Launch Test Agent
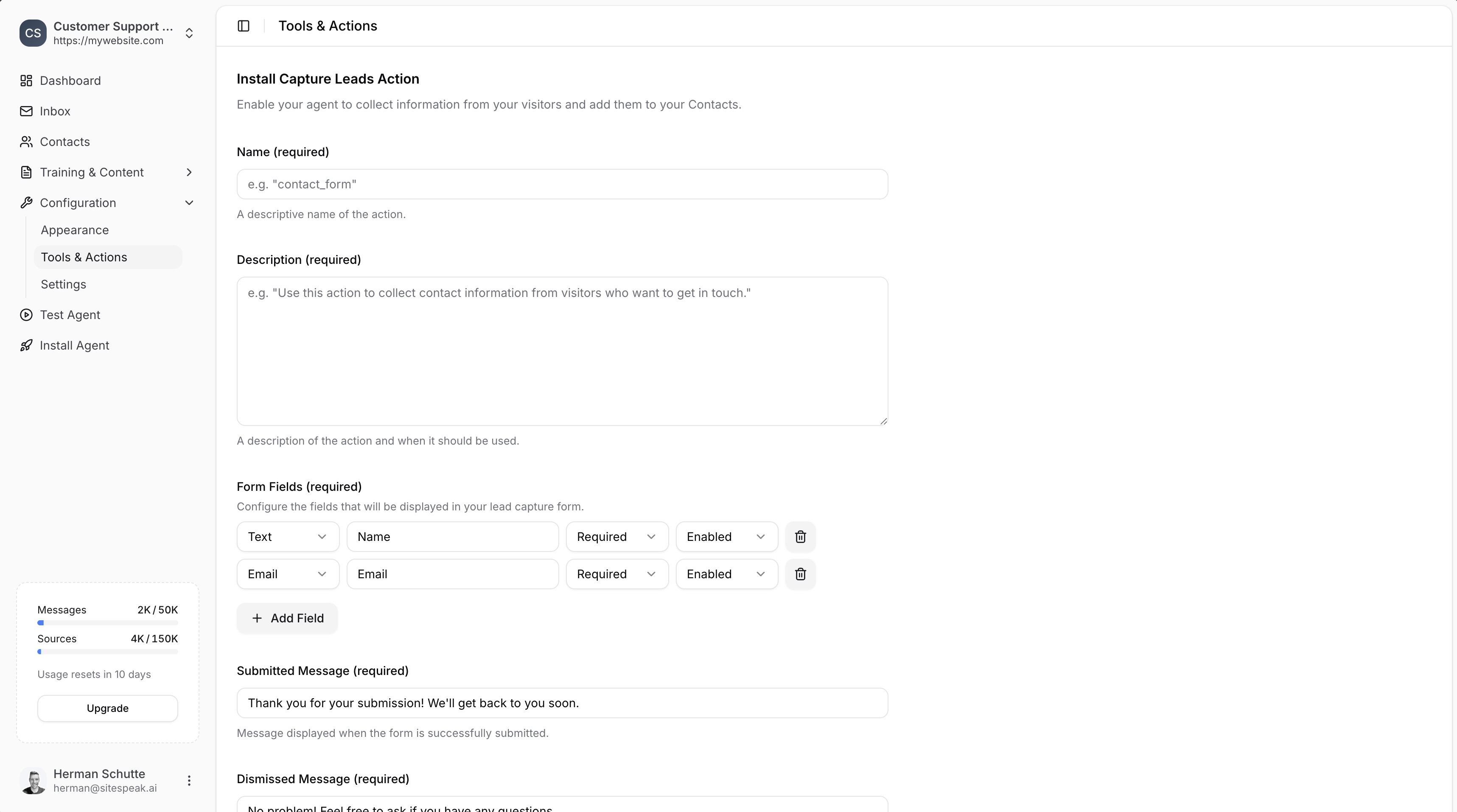 click(x=70, y=314)
